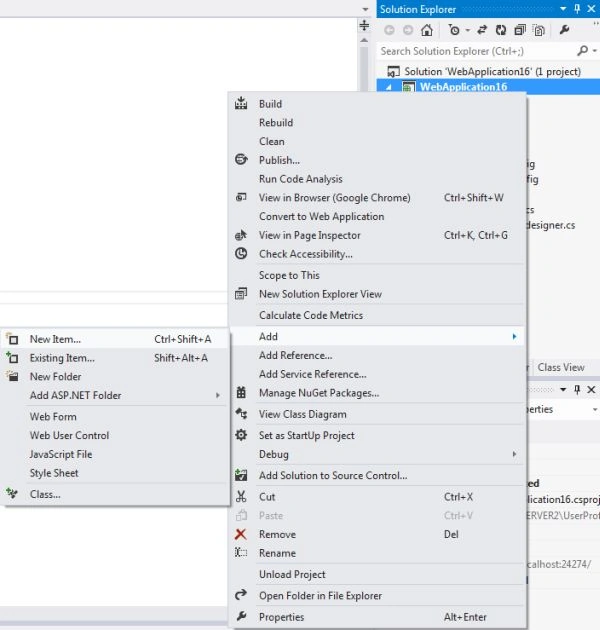Choose Properties at the context menu bottom
Image resolution: width=600 pixels, height=630 pixels.
(x=377, y=617)
